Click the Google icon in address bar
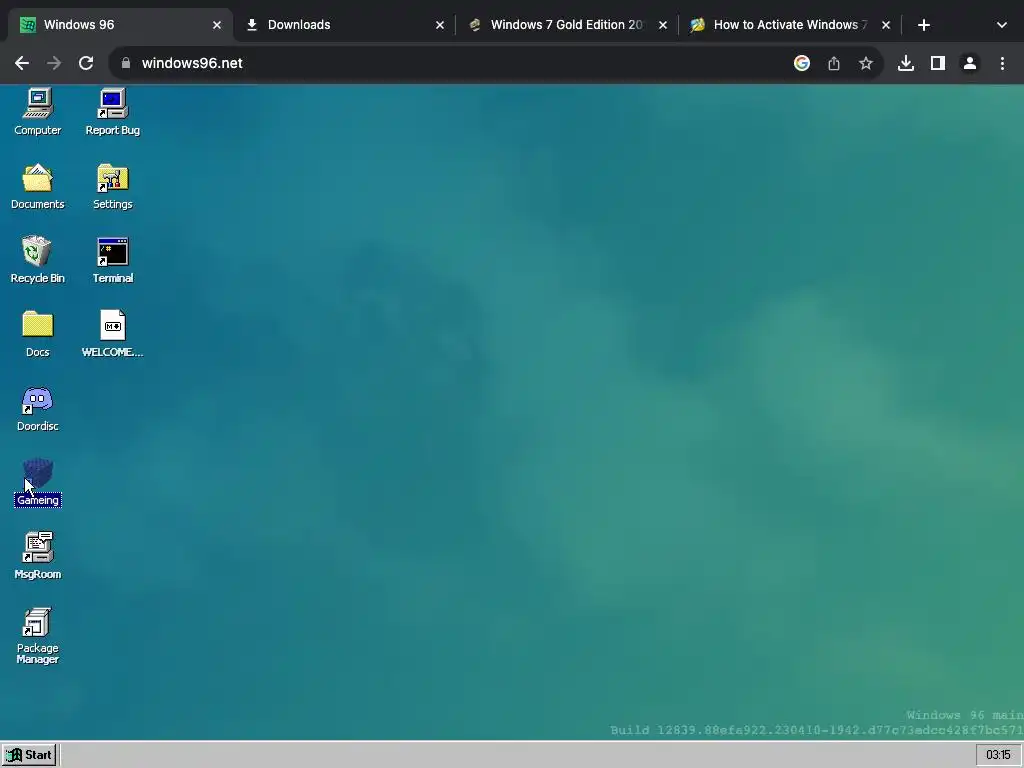1024x768 pixels. 802,63
